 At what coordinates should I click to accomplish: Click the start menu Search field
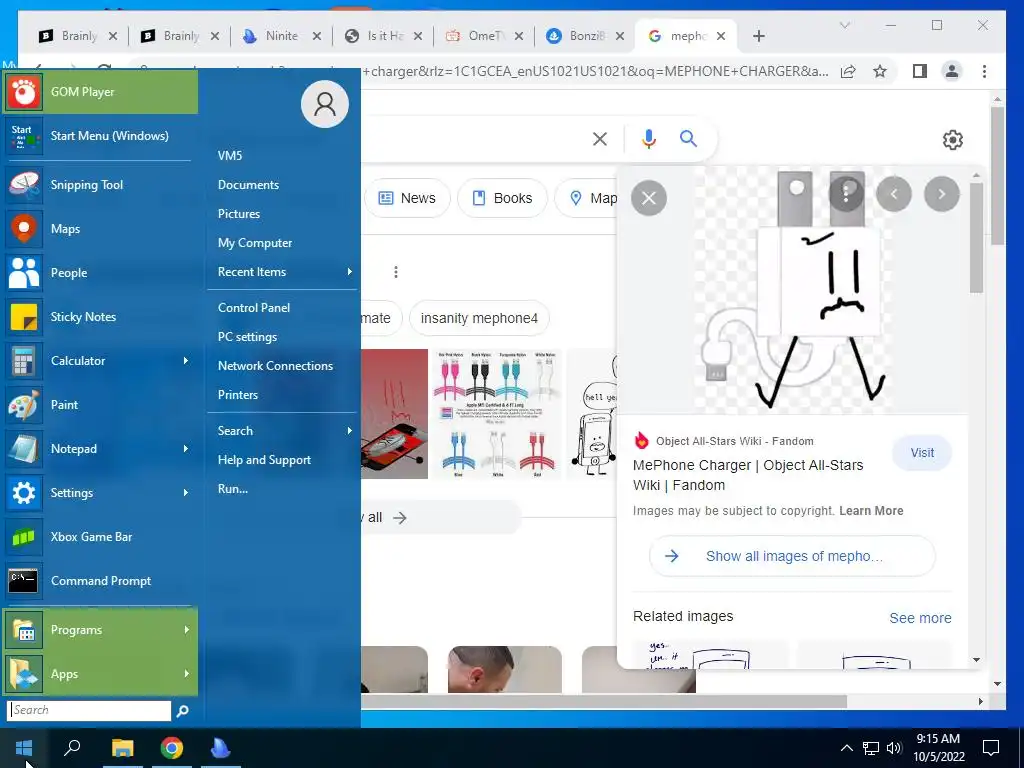pyautogui.click(x=89, y=711)
